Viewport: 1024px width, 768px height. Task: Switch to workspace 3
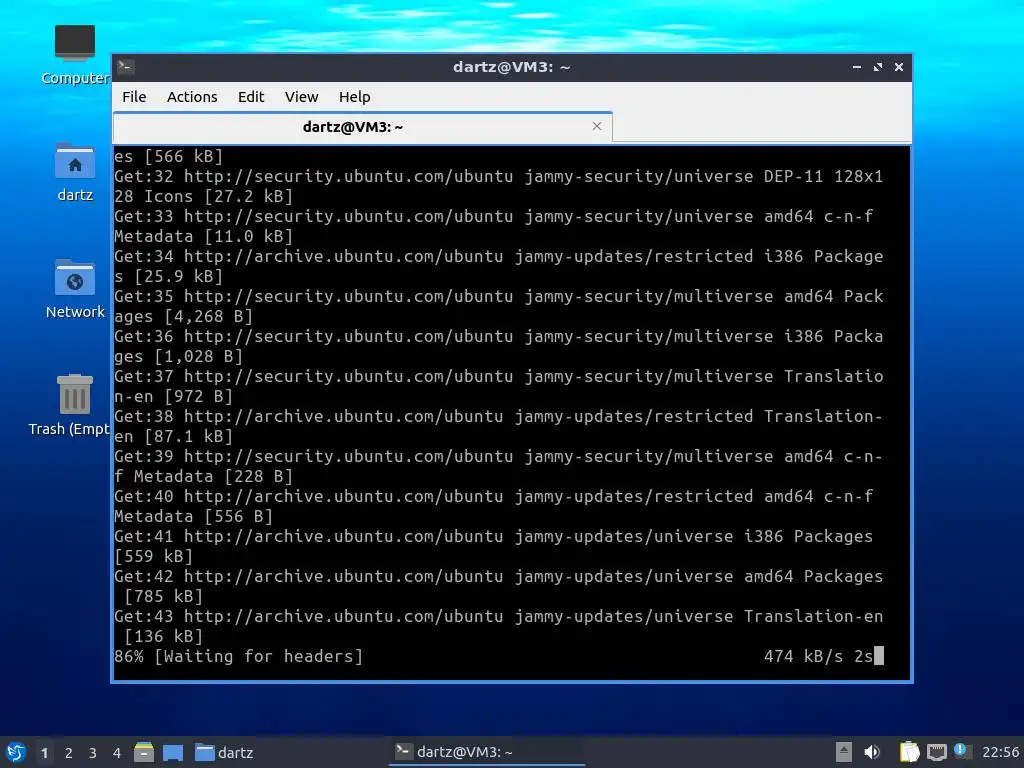tap(93, 753)
